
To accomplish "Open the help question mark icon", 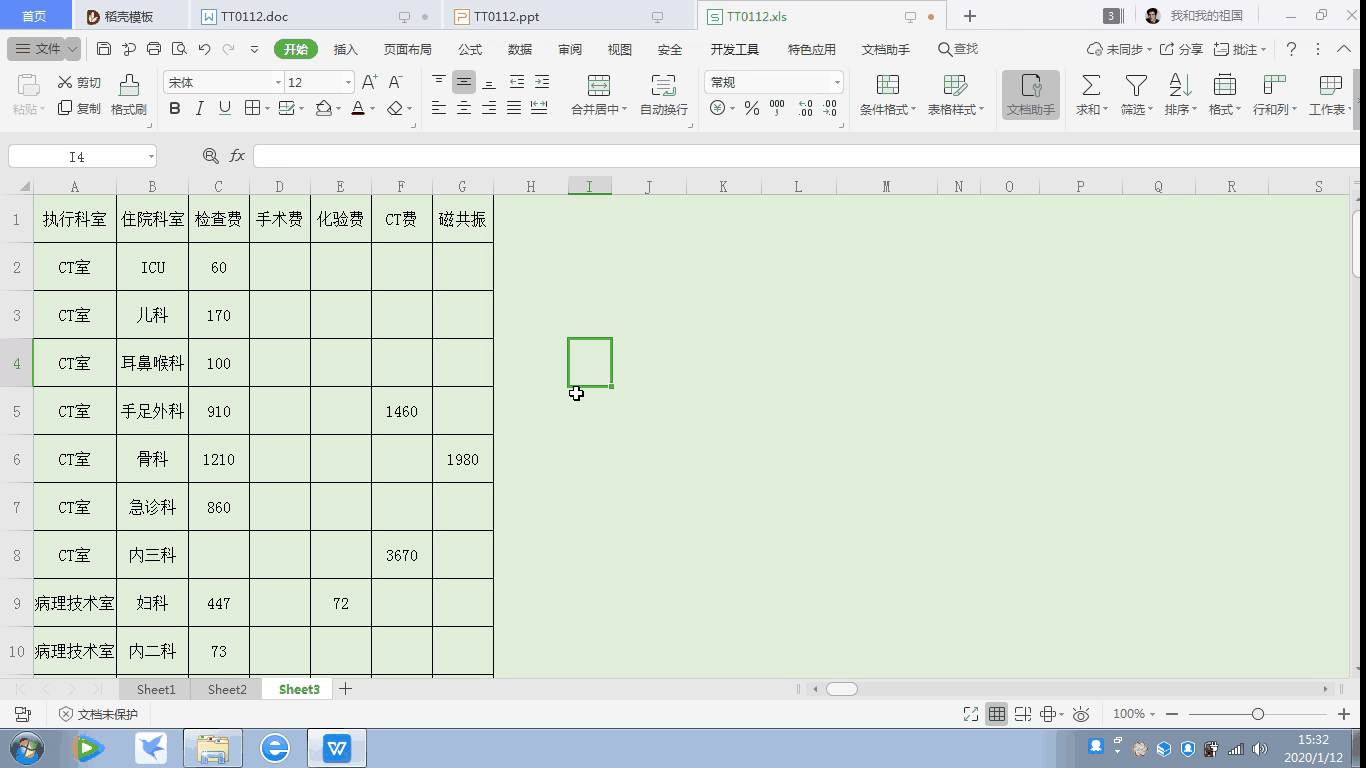I will [1291, 49].
